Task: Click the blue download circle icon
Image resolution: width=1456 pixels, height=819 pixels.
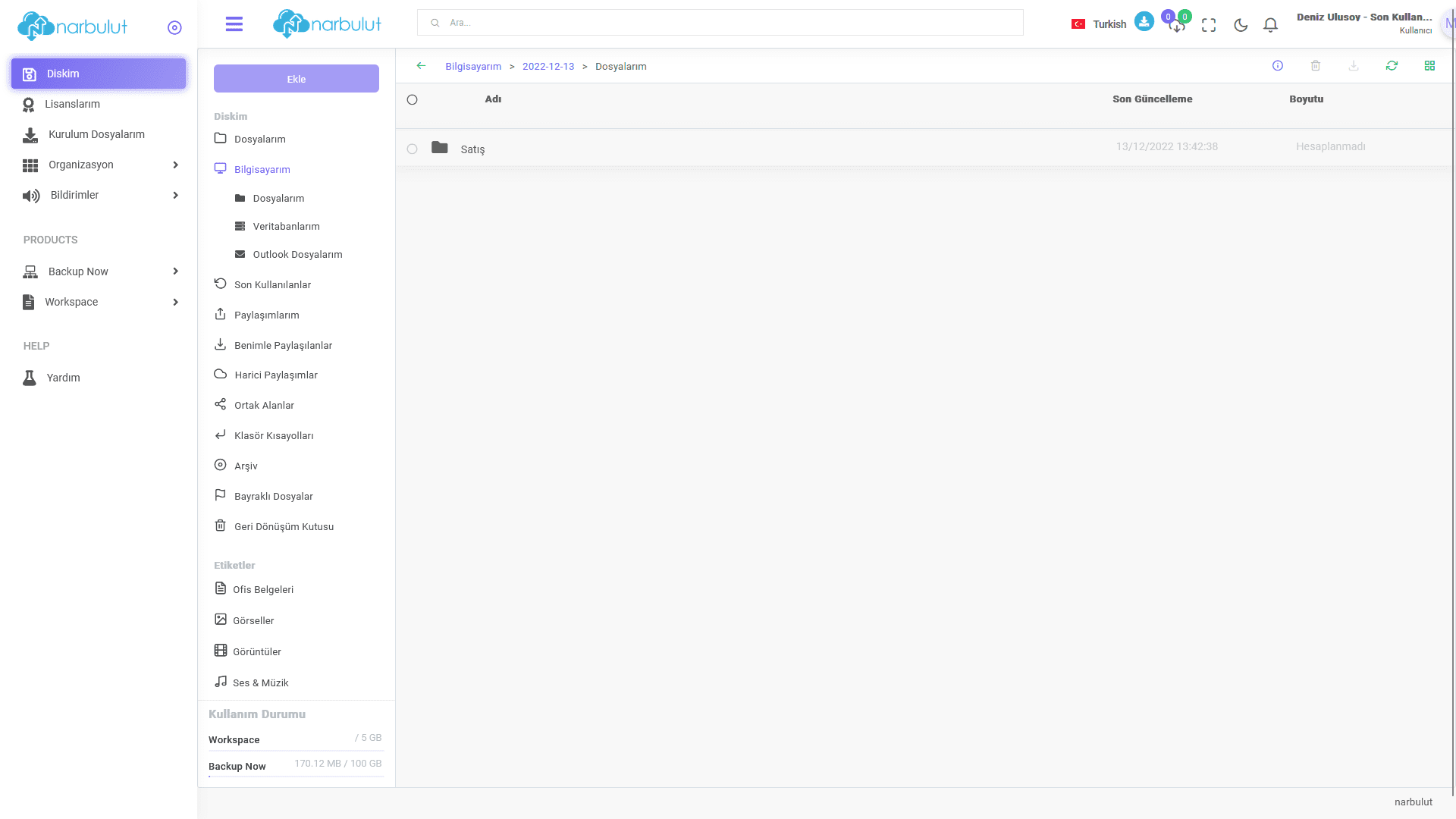Action: coord(1144,21)
